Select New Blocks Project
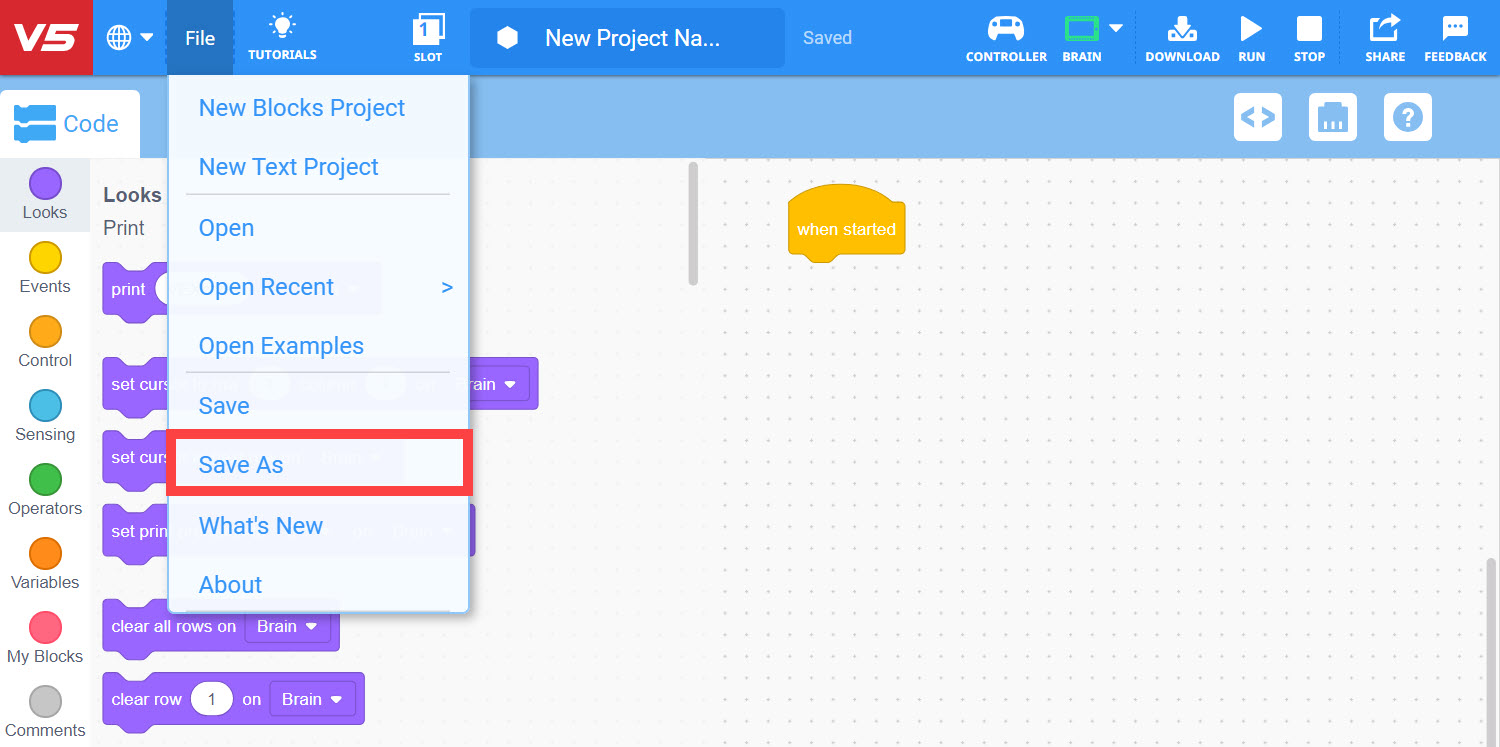Viewport: 1500px width, 747px height. pos(302,107)
